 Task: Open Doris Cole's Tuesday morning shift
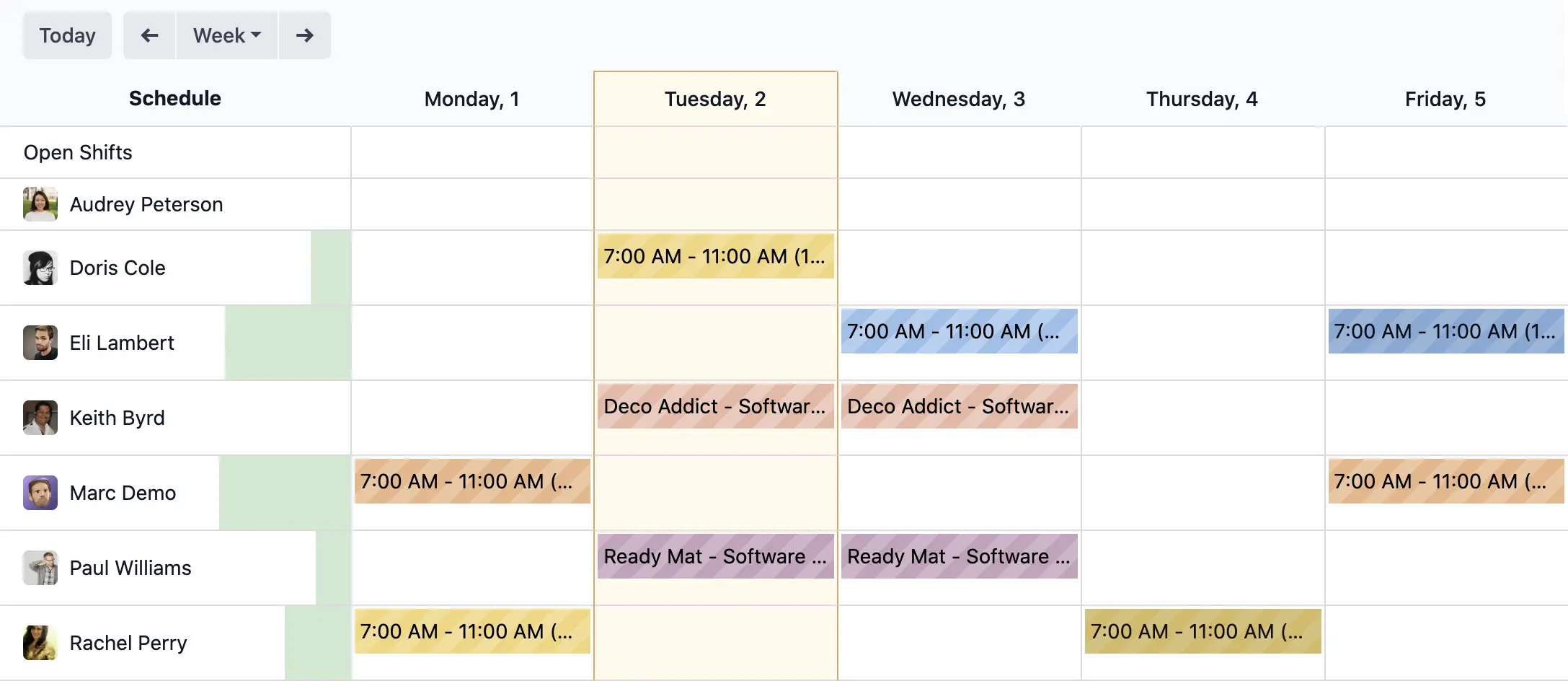click(714, 256)
